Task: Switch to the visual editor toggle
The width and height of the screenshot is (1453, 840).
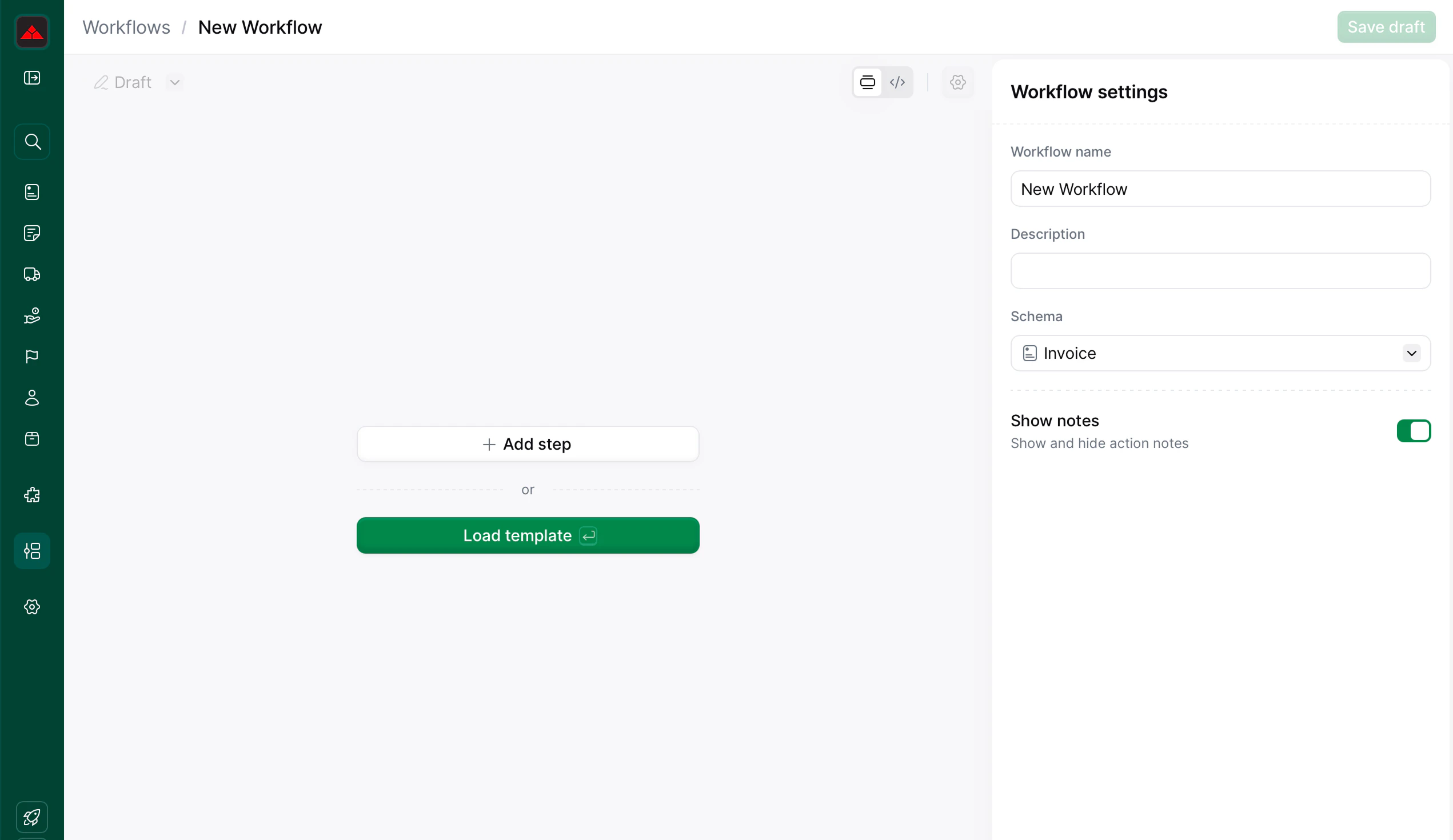Action: [x=867, y=82]
